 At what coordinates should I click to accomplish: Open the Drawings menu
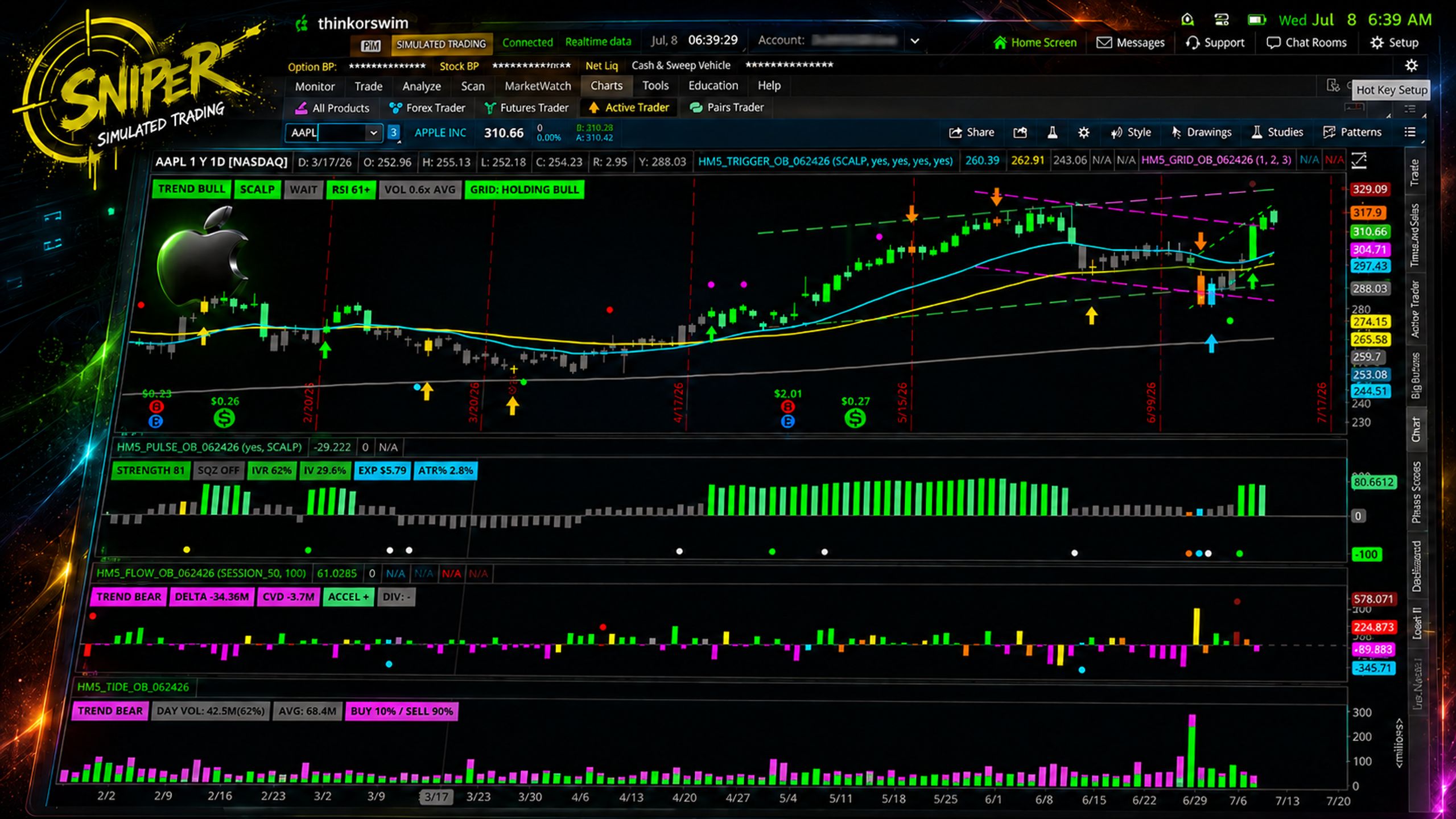tap(1202, 133)
